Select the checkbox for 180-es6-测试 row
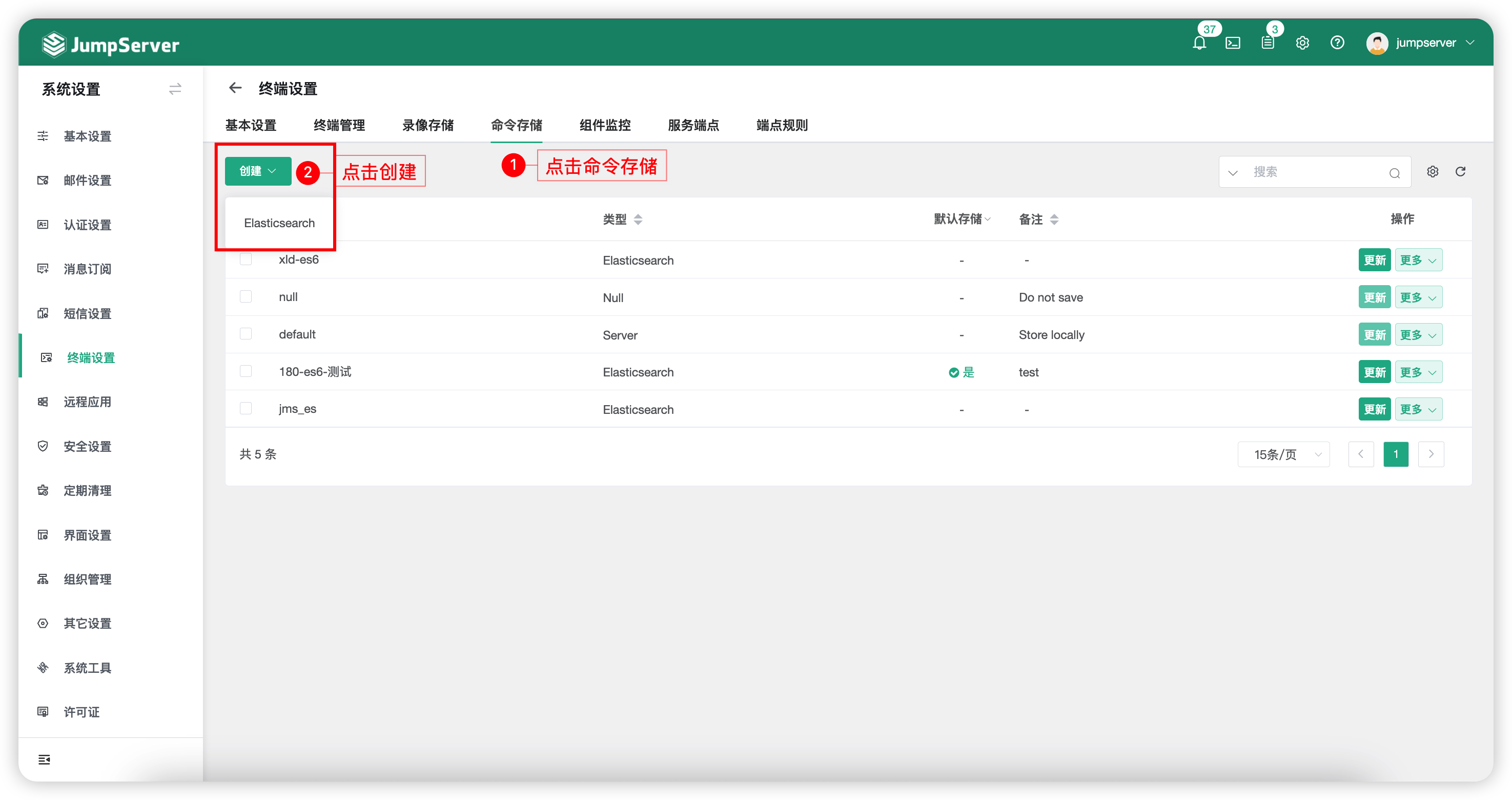Image resolution: width=1512 pixels, height=800 pixels. pyautogui.click(x=246, y=371)
